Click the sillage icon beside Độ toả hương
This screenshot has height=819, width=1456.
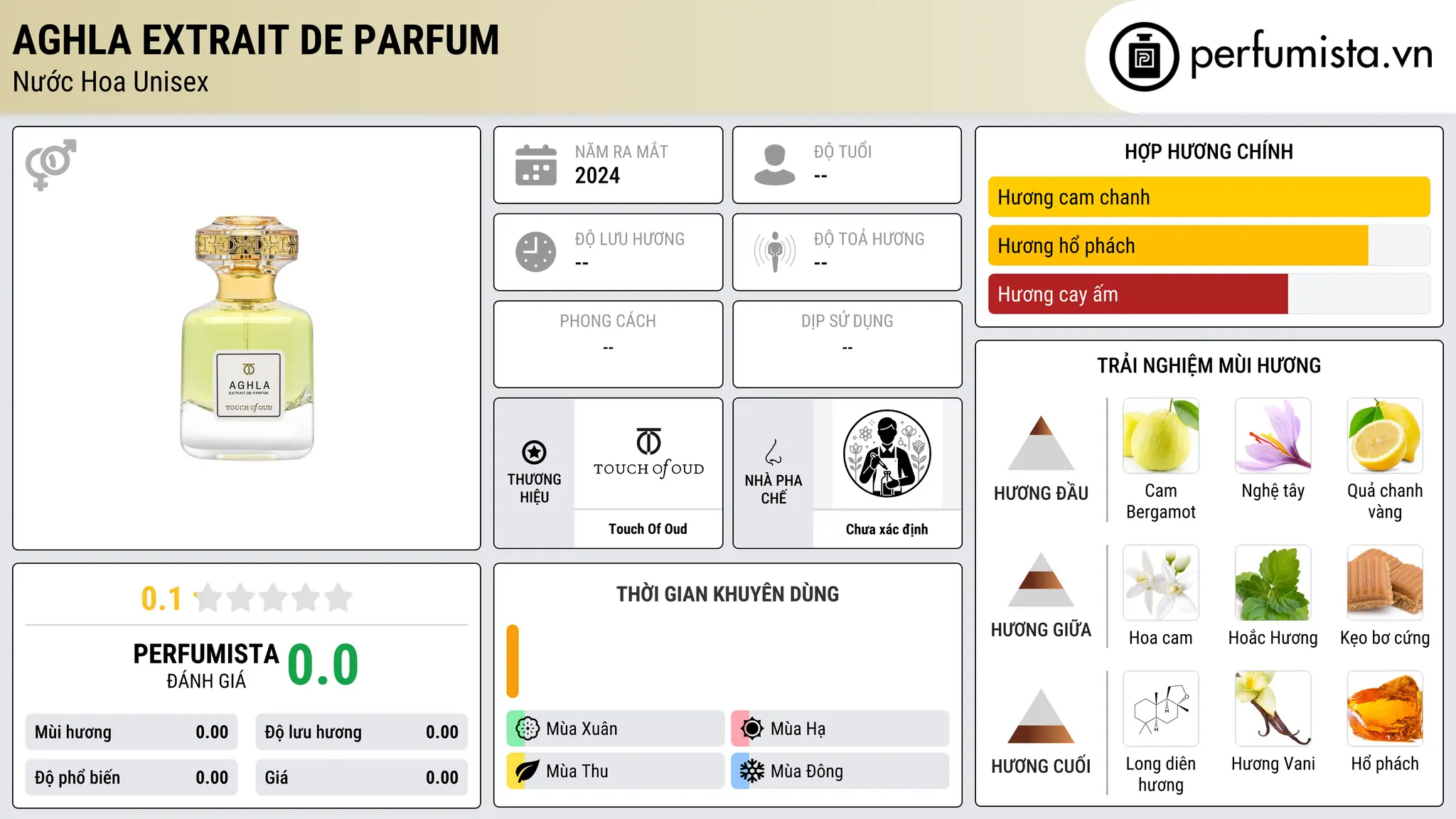pyautogui.click(x=775, y=252)
